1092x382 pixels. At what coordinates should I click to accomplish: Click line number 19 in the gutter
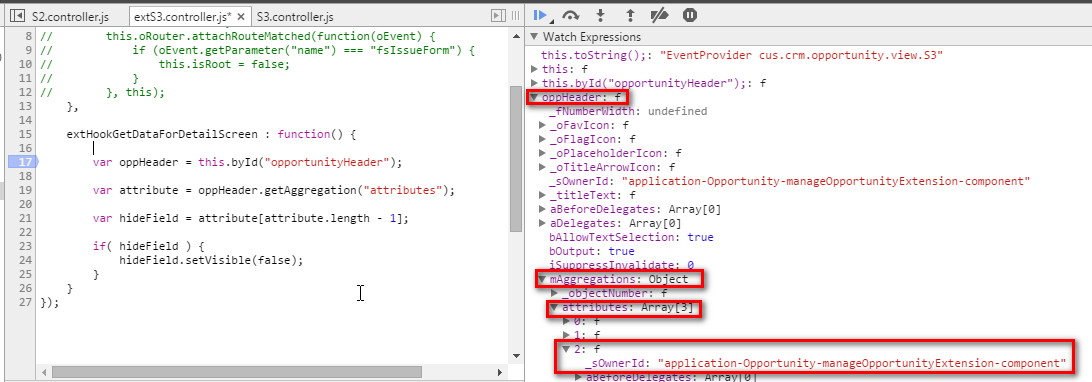[26, 190]
